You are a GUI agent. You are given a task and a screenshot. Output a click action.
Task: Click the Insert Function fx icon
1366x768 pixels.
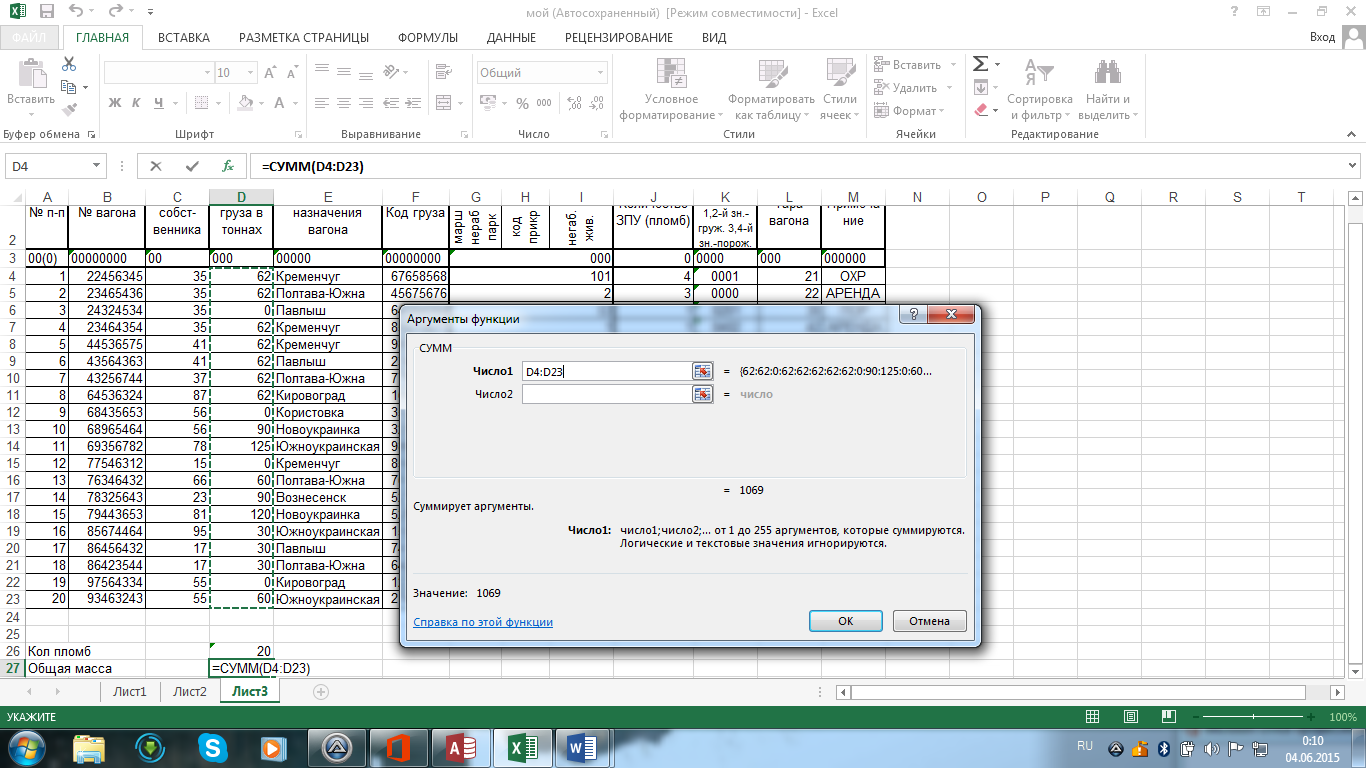(228, 166)
